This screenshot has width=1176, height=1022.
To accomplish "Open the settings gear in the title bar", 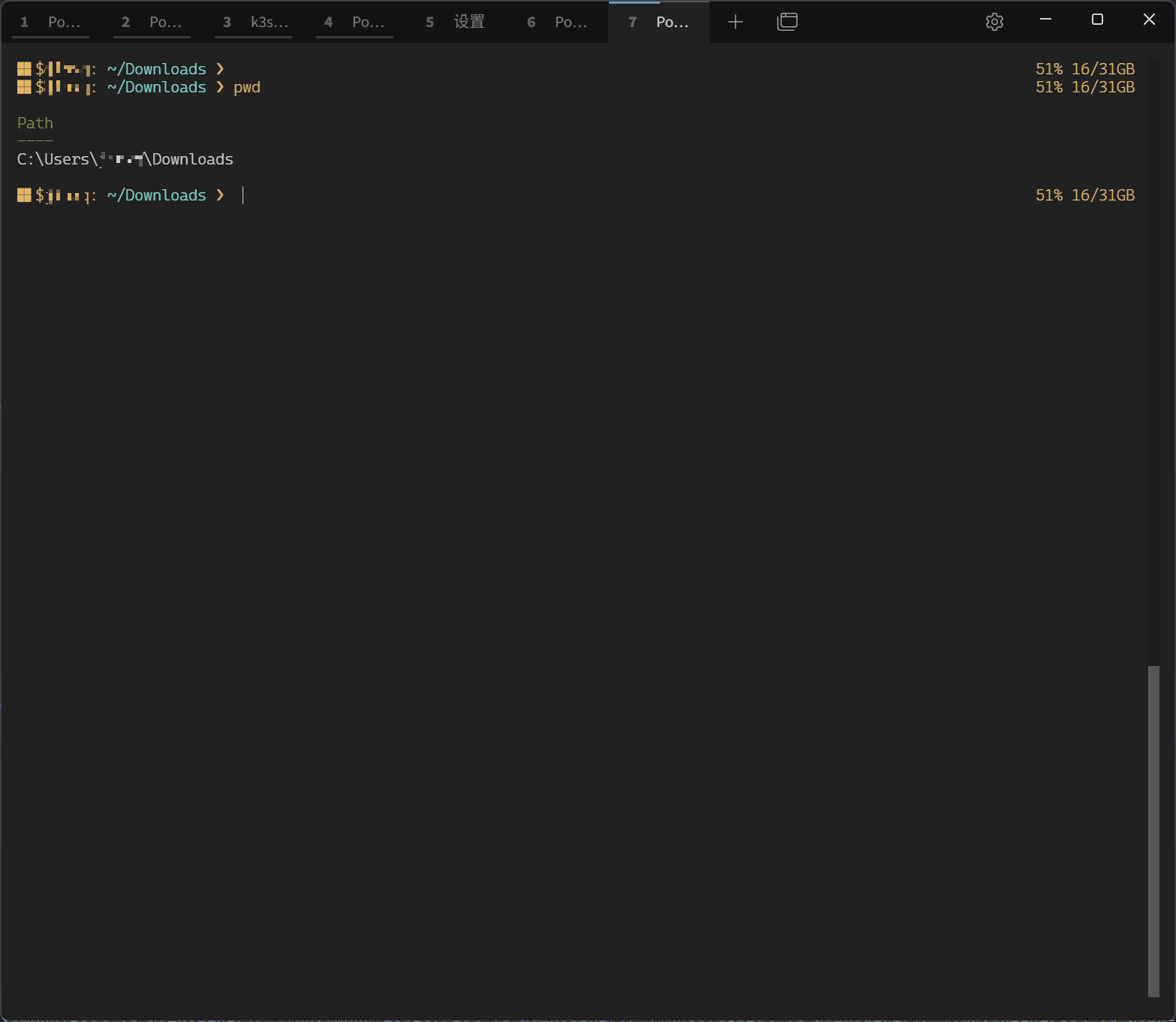I will tap(994, 22).
